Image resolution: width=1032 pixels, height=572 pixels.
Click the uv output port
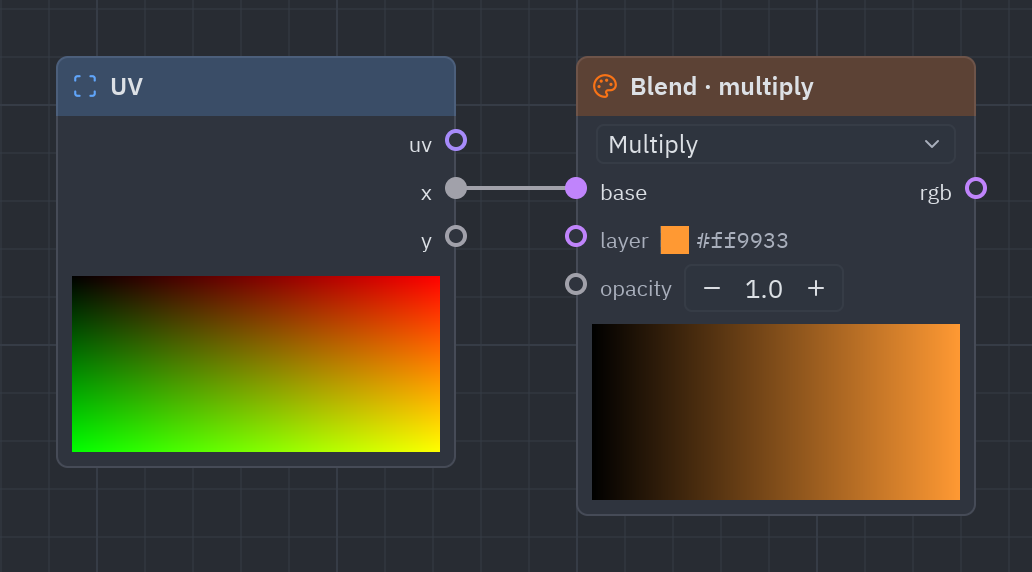pyautogui.click(x=456, y=140)
